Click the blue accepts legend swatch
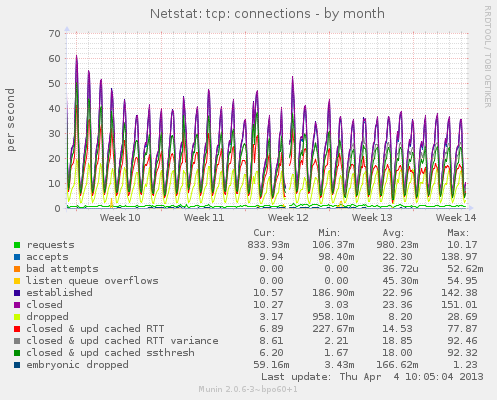This screenshot has width=497, height=400. coord(17,257)
